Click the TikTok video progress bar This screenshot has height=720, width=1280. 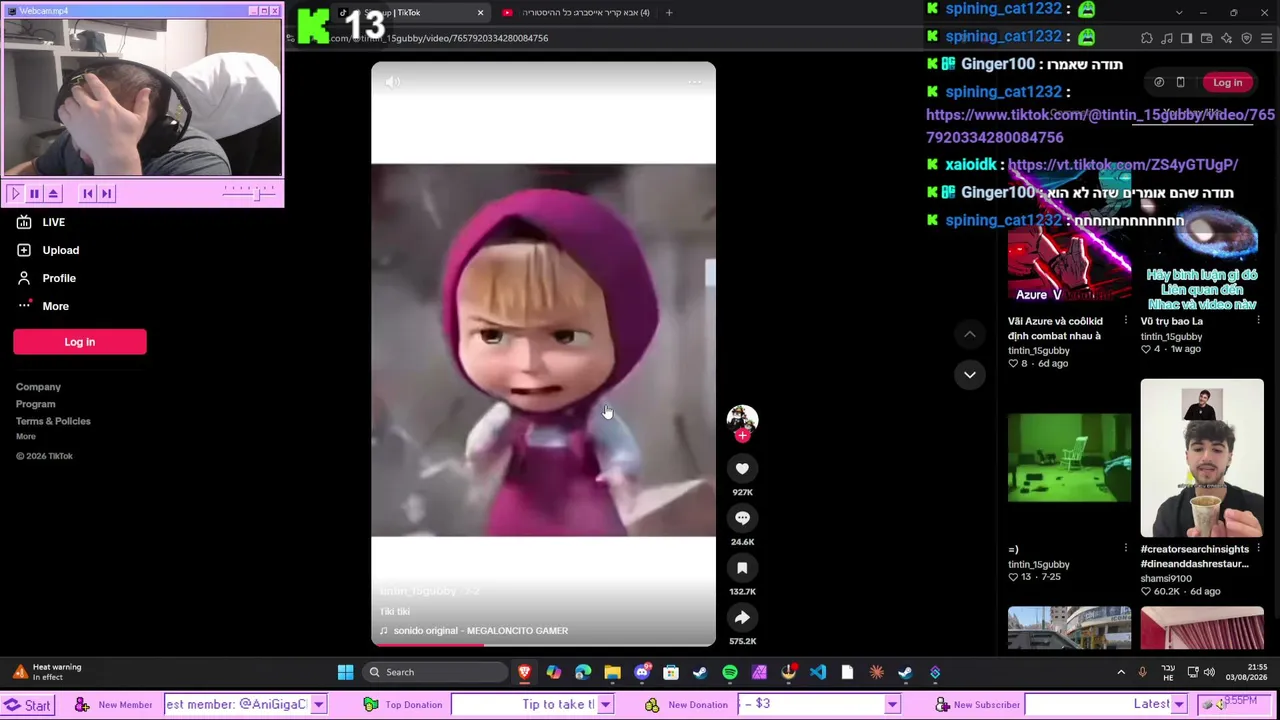click(x=543, y=645)
